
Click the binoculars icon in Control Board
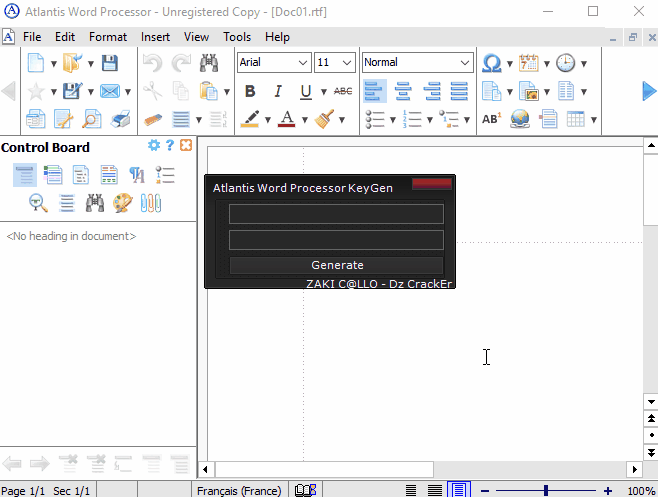[95, 203]
